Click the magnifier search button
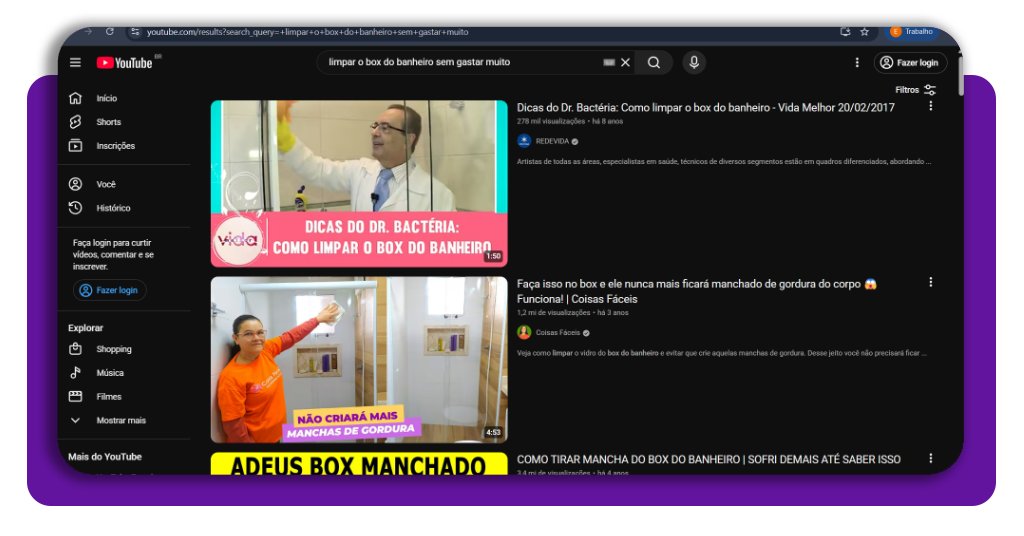1024x536 pixels. pos(654,63)
